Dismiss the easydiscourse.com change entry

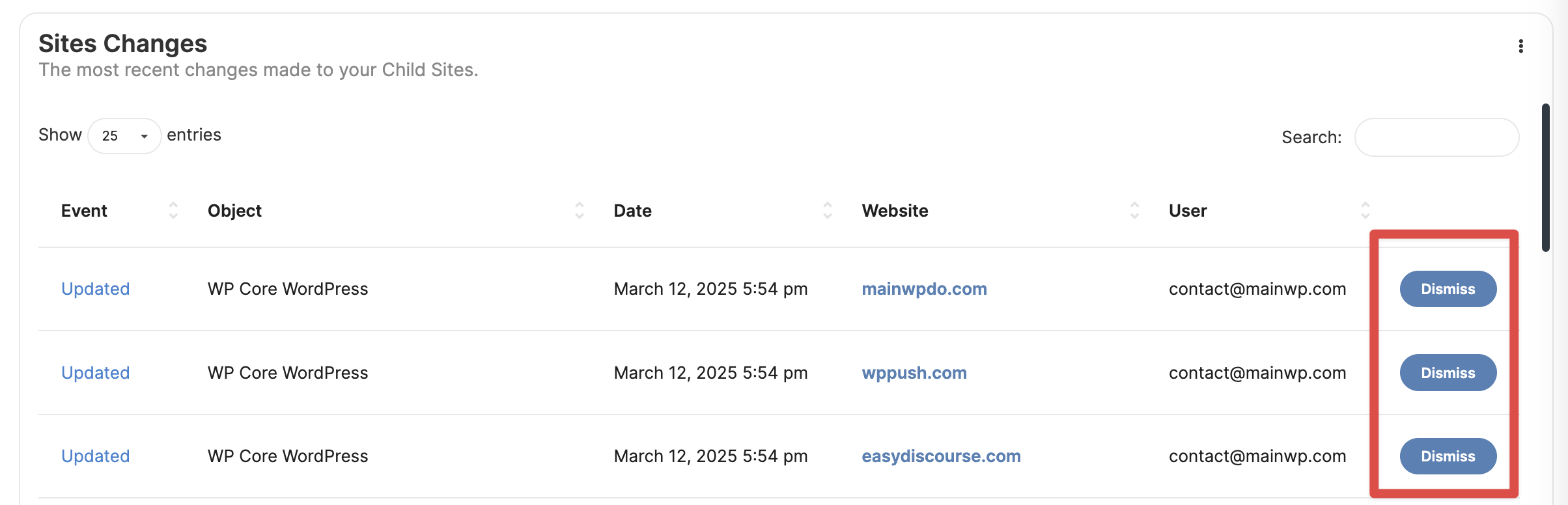click(1448, 456)
